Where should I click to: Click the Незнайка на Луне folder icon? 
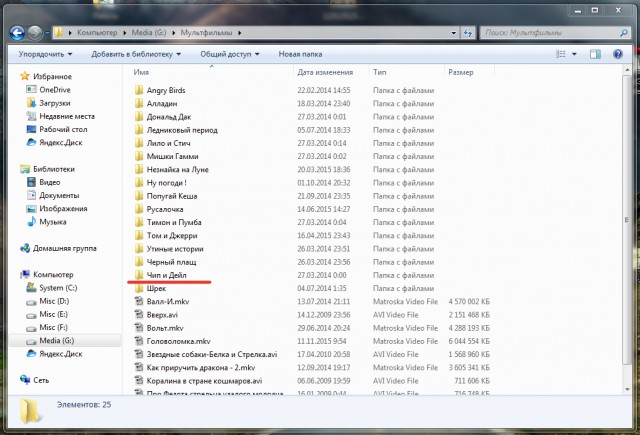click(x=139, y=169)
